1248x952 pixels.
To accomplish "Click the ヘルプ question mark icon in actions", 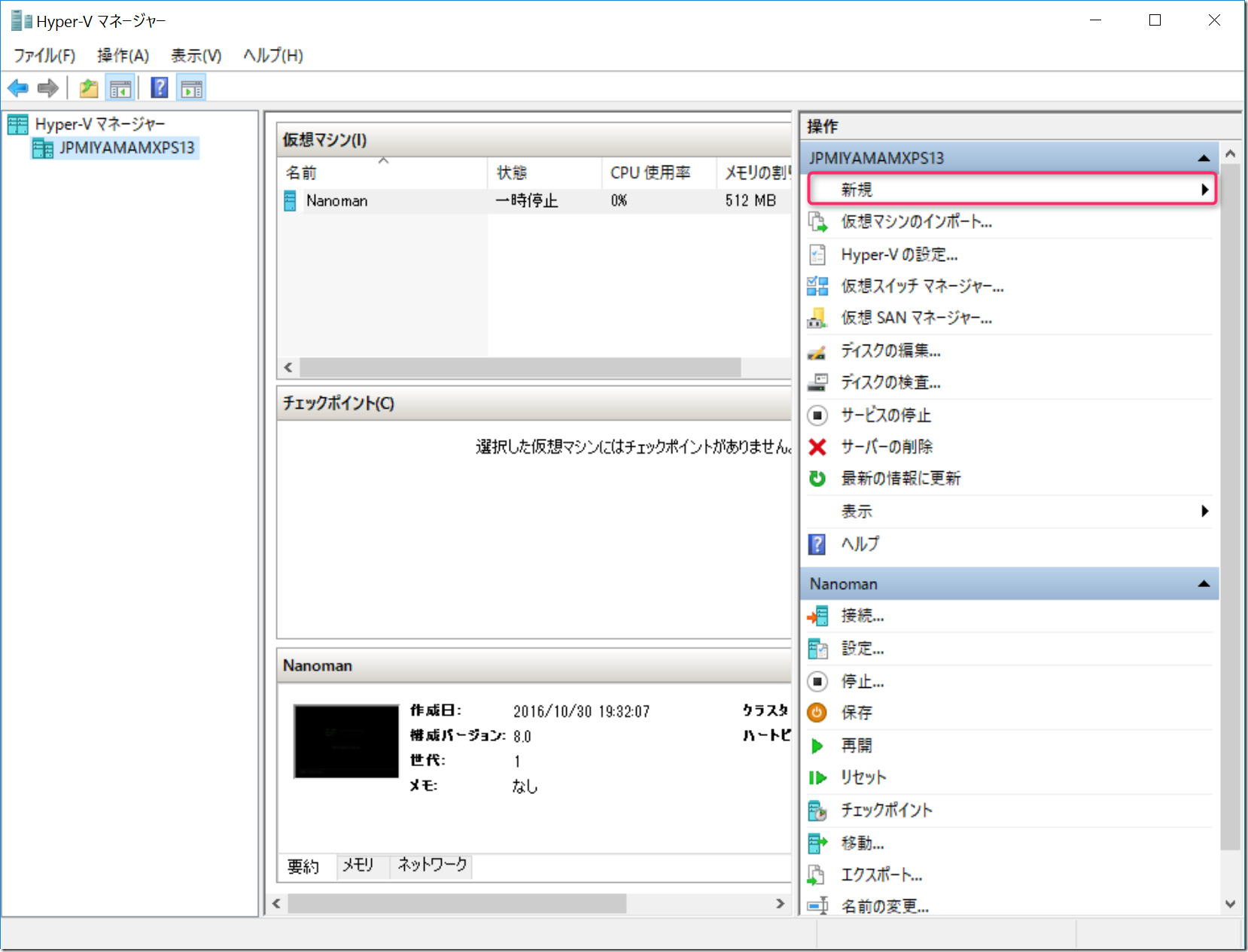I will [x=817, y=544].
